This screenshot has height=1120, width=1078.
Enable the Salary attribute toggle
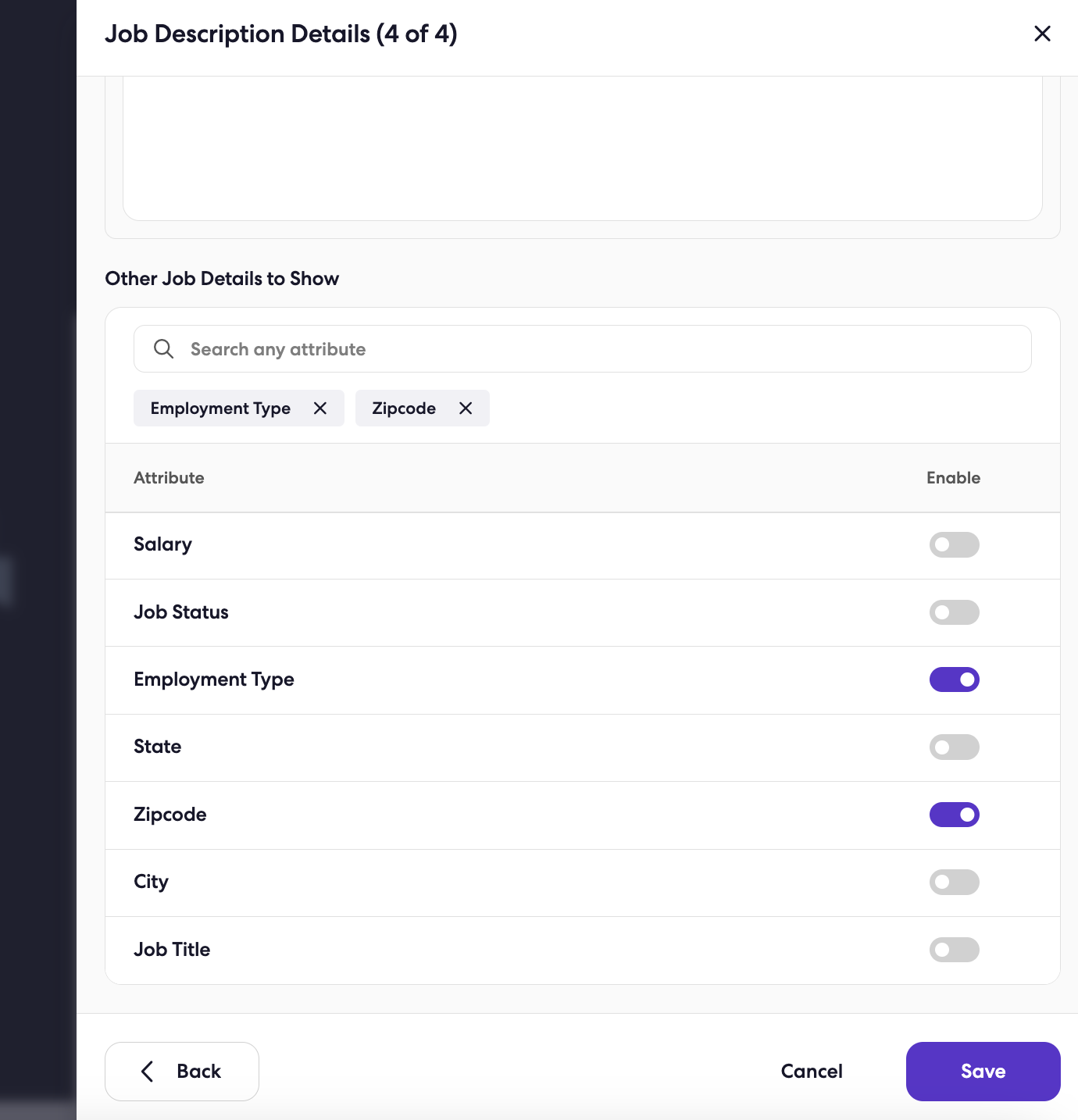click(x=955, y=544)
